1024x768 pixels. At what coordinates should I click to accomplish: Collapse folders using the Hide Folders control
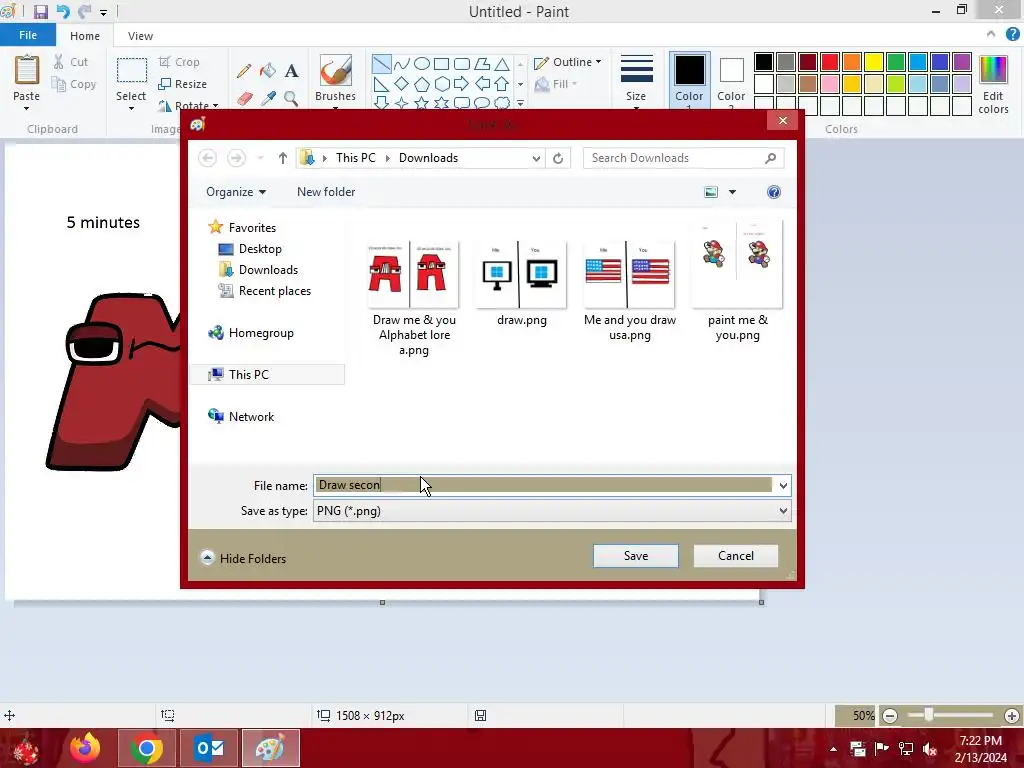point(243,558)
